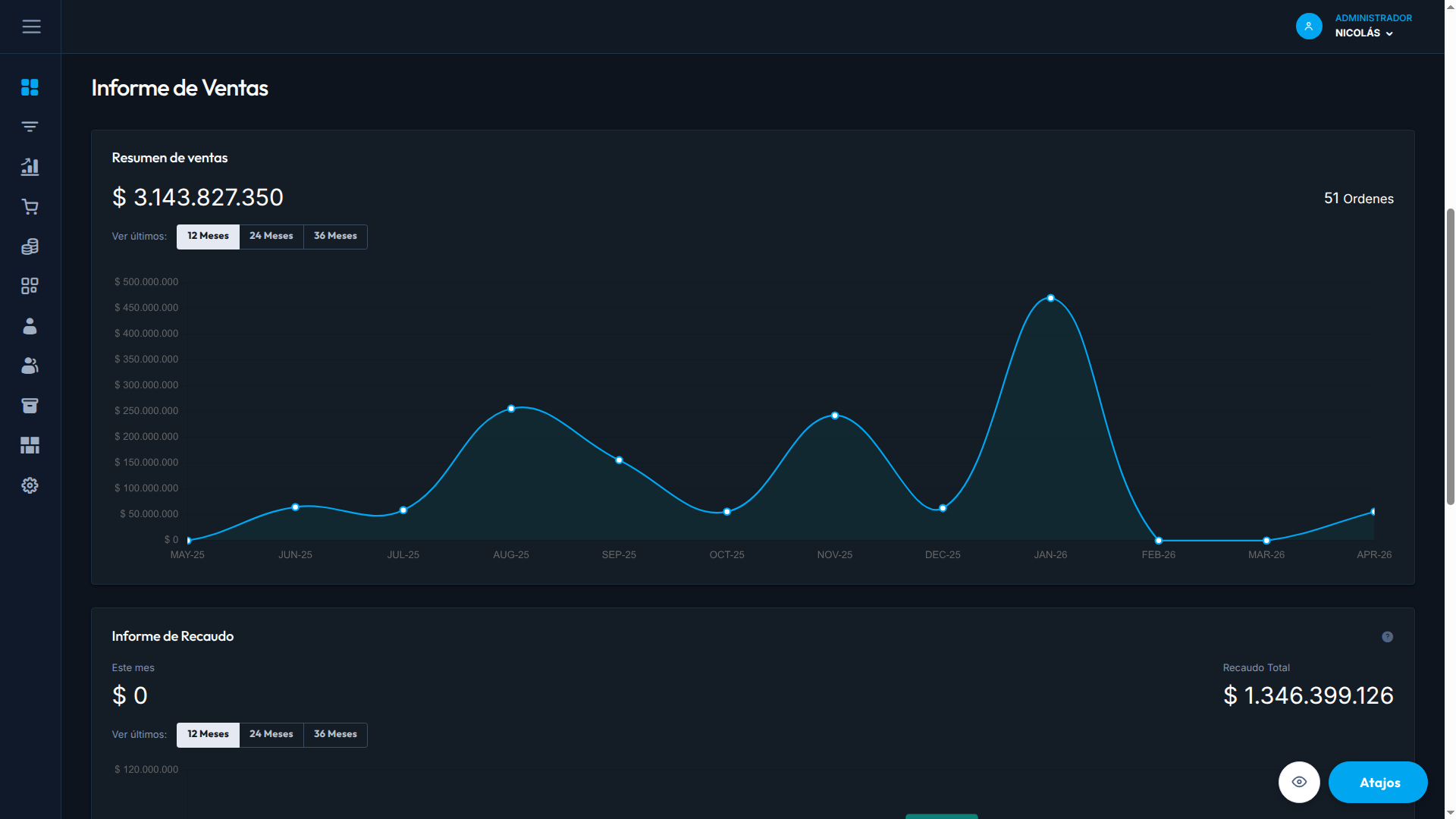Open the multiple users icon in sidebar
Screen dimensions: 1456x819
click(30, 366)
